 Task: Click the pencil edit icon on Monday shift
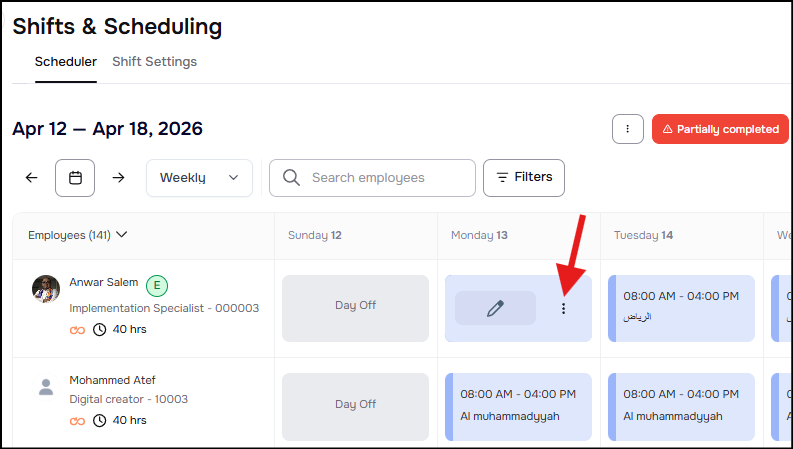(495, 309)
